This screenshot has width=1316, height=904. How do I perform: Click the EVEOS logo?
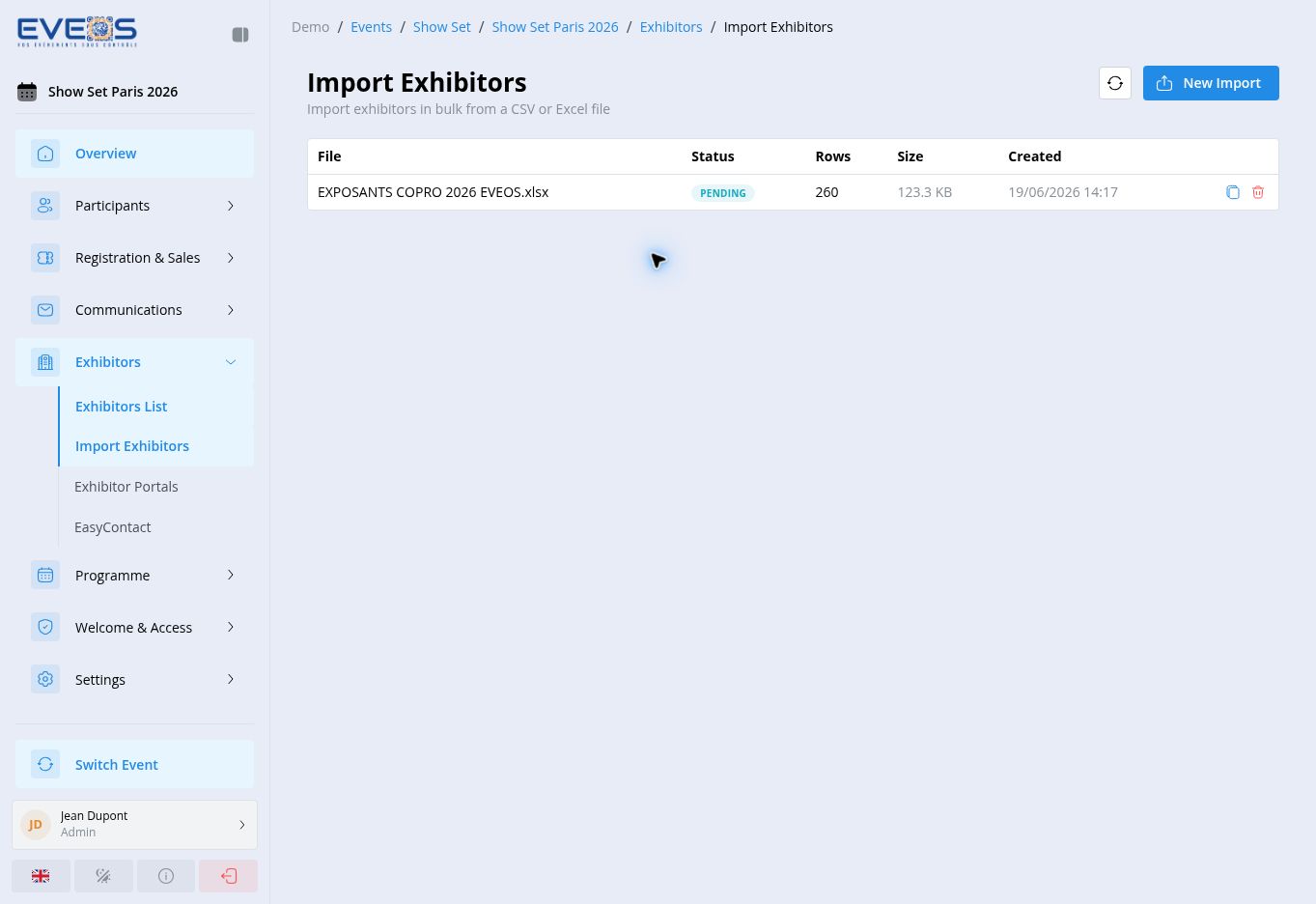point(77,32)
